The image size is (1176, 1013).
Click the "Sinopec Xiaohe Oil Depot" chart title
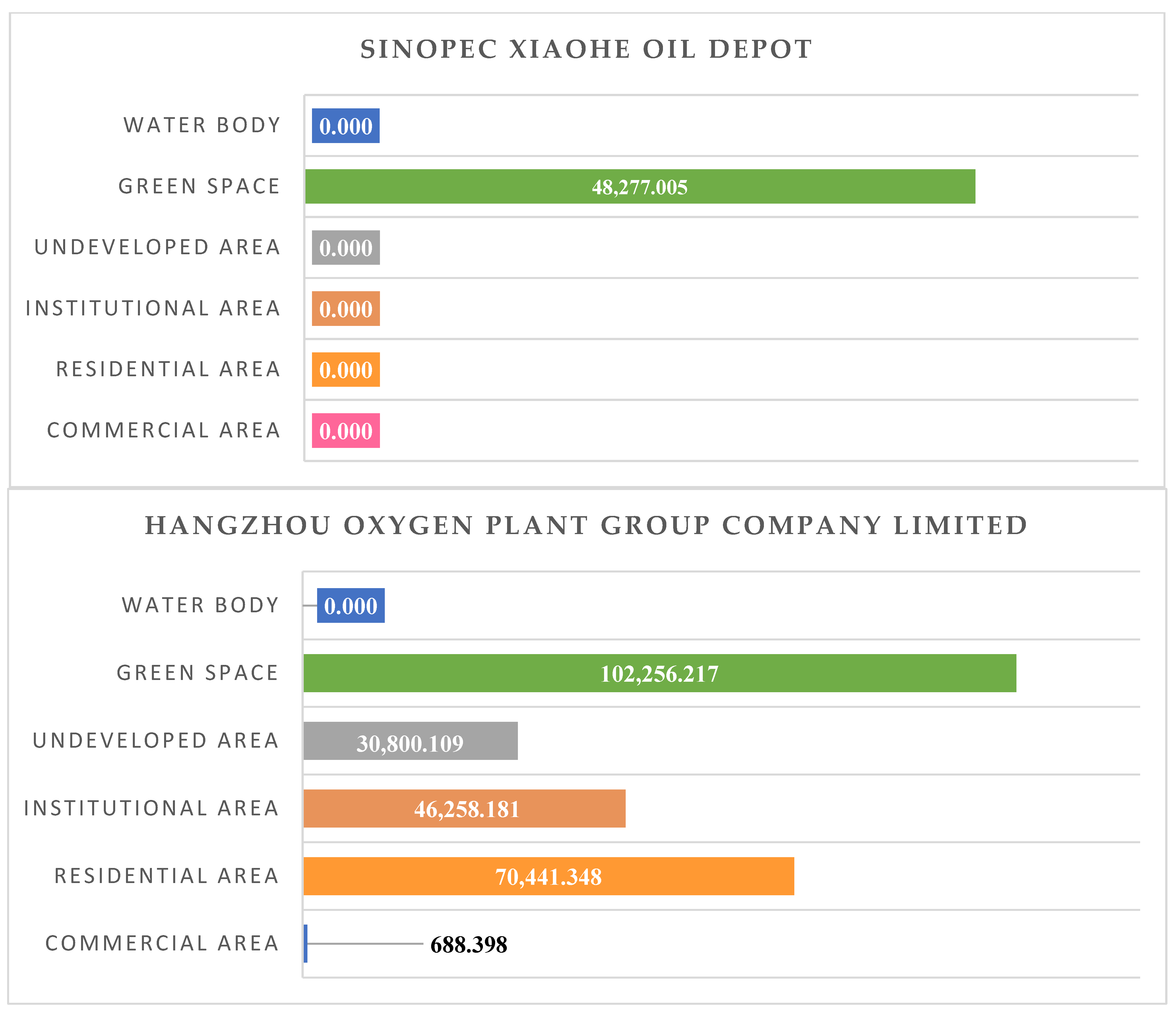586,49
